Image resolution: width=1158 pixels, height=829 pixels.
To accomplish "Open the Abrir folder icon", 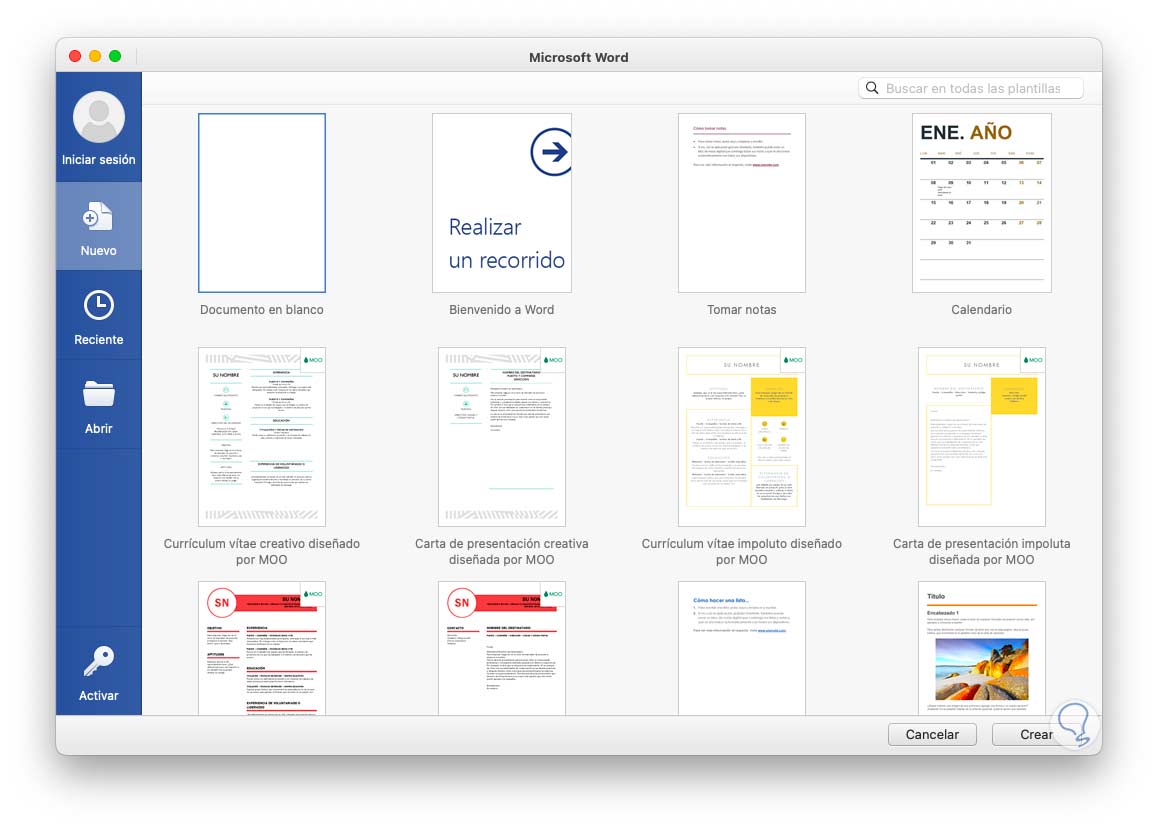I will pyautogui.click(x=98, y=394).
